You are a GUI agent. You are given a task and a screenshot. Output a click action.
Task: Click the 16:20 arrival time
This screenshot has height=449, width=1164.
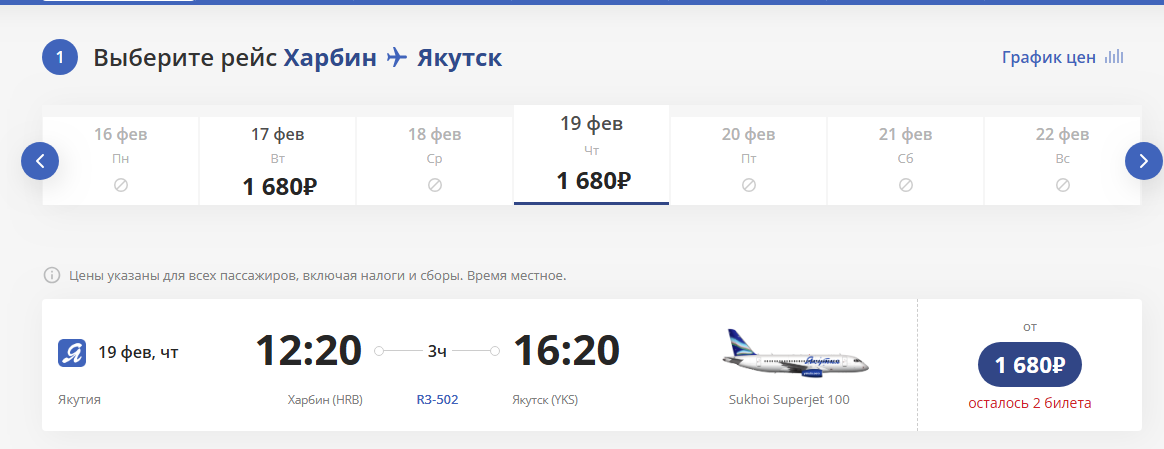tap(566, 350)
